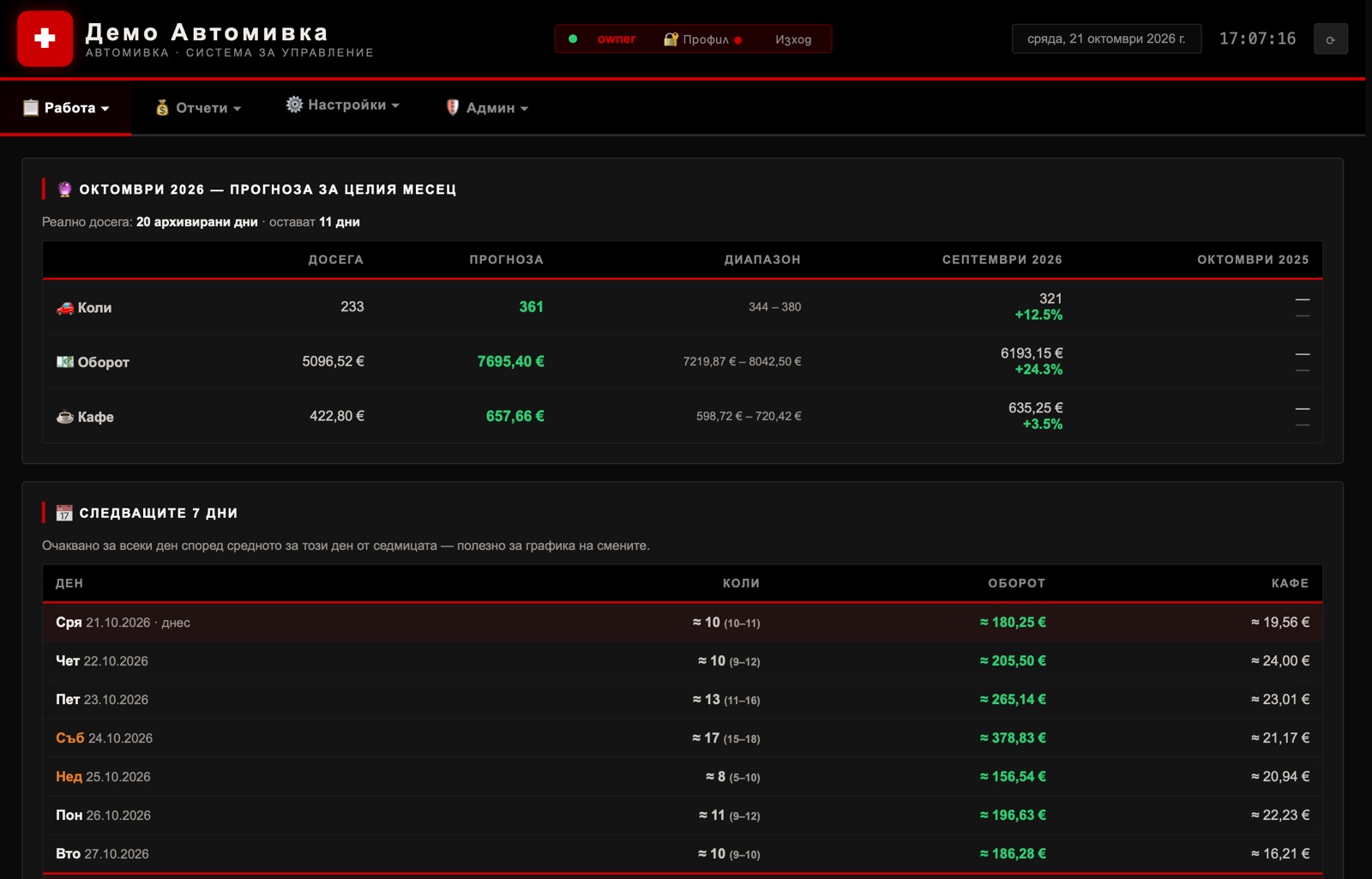The image size is (1372, 879).
Task: Click the September value 635,25 €
Action: 1035,408
